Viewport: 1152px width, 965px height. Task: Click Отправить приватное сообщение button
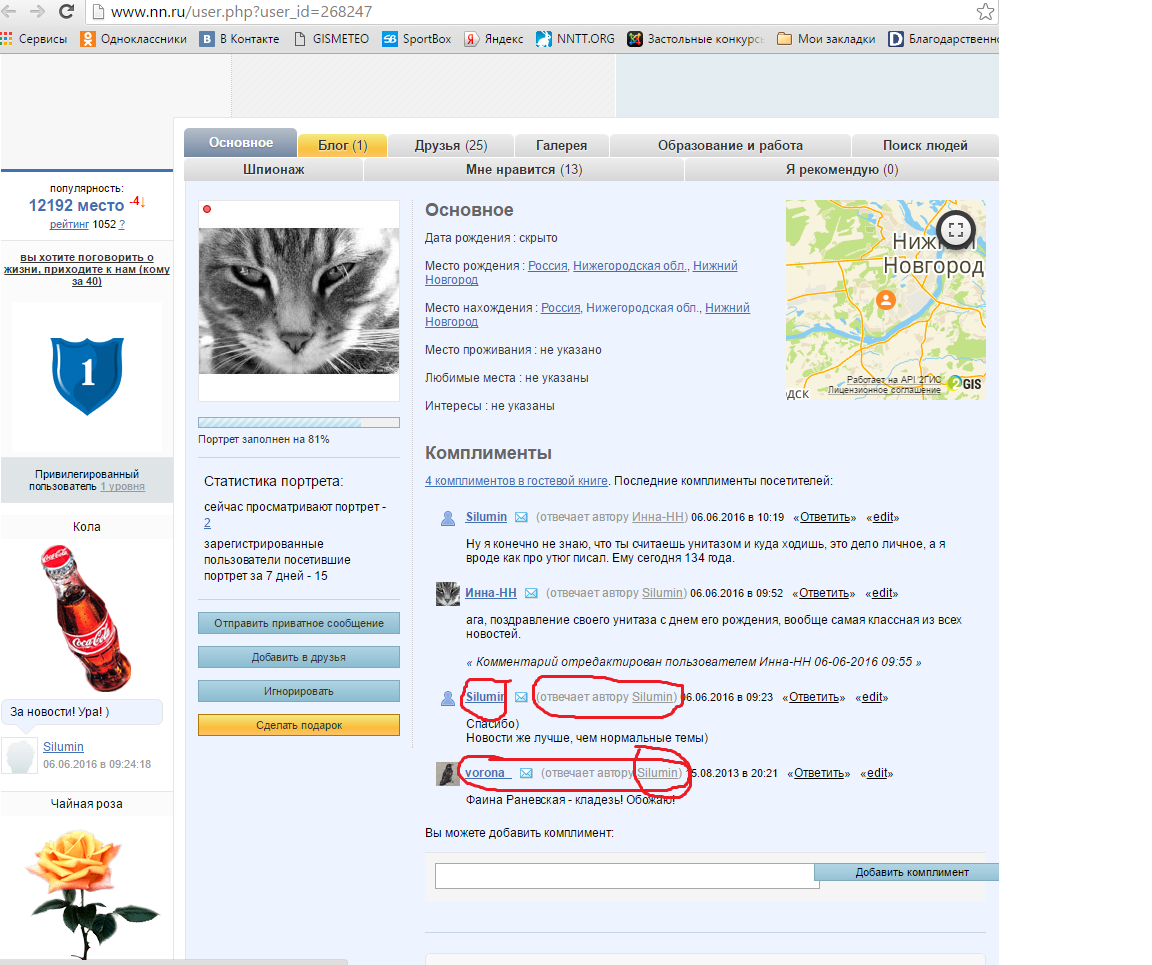(299, 623)
